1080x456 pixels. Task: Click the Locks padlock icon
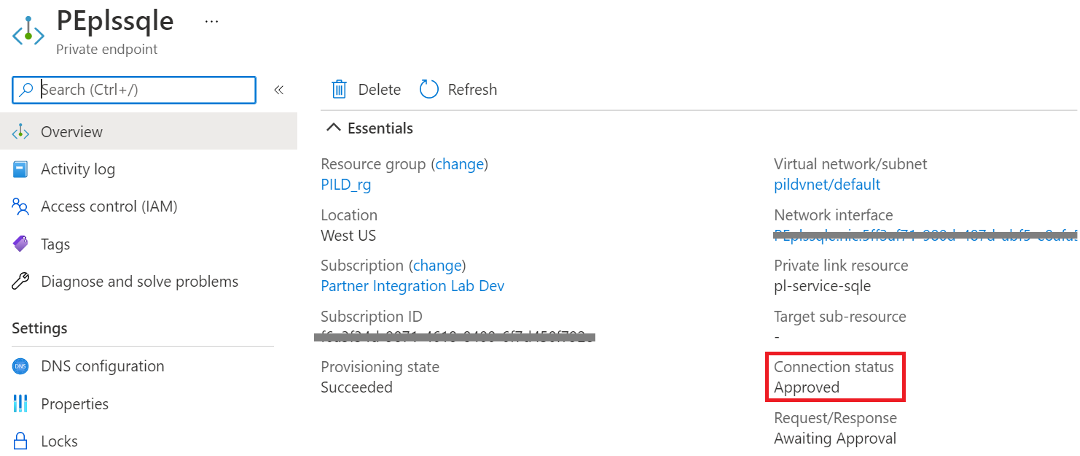click(20, 441)
